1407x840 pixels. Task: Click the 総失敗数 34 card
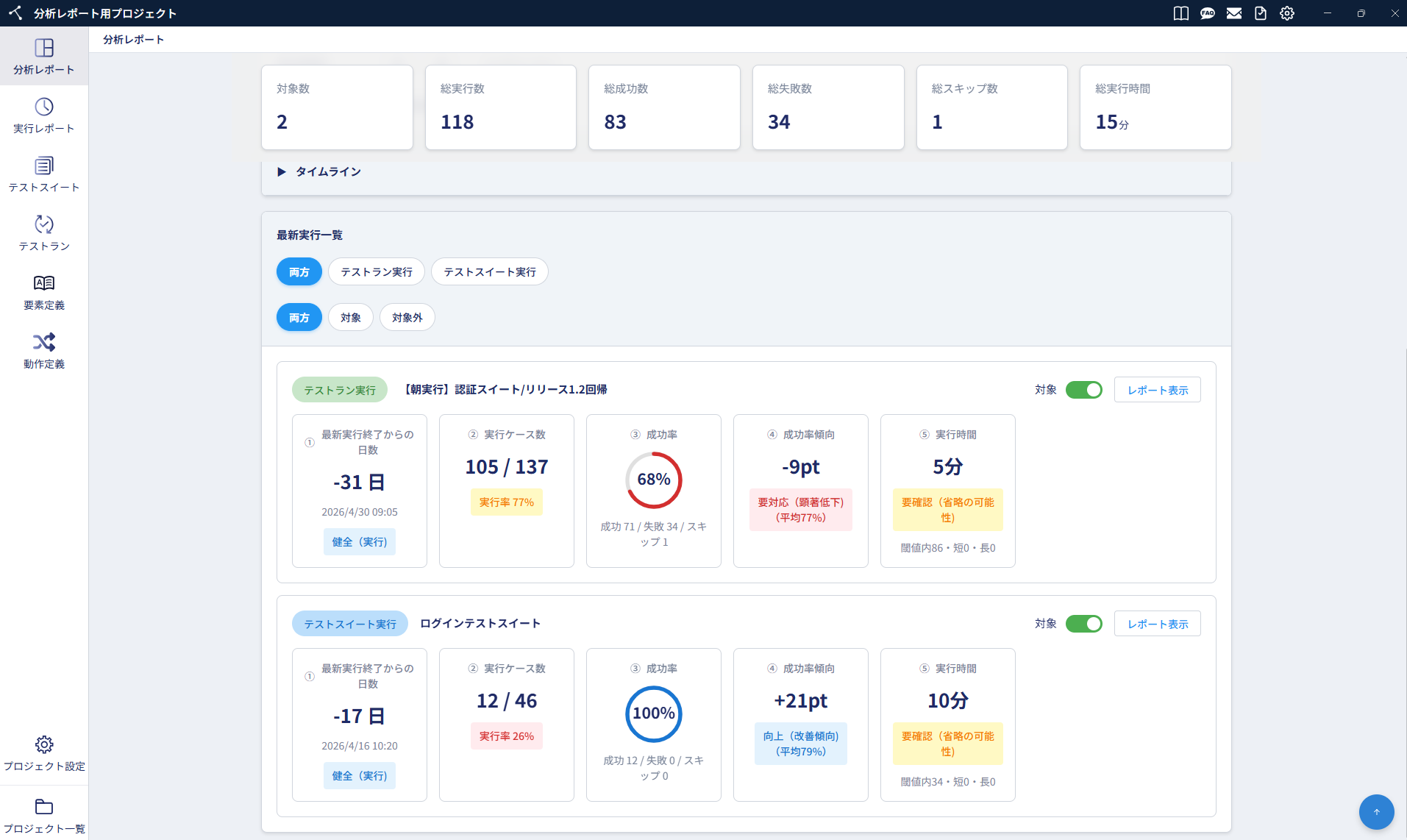(828, 107)
